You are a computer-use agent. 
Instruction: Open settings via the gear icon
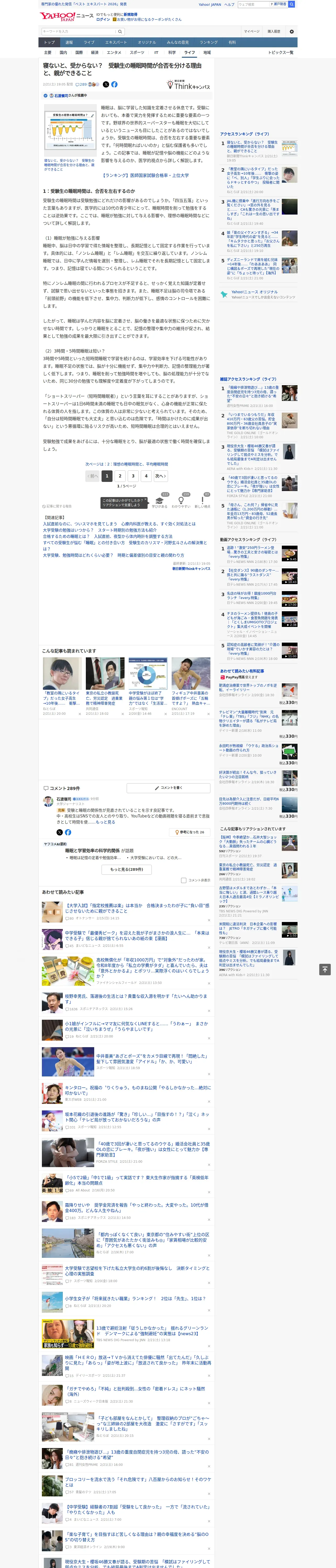(291, 31)
